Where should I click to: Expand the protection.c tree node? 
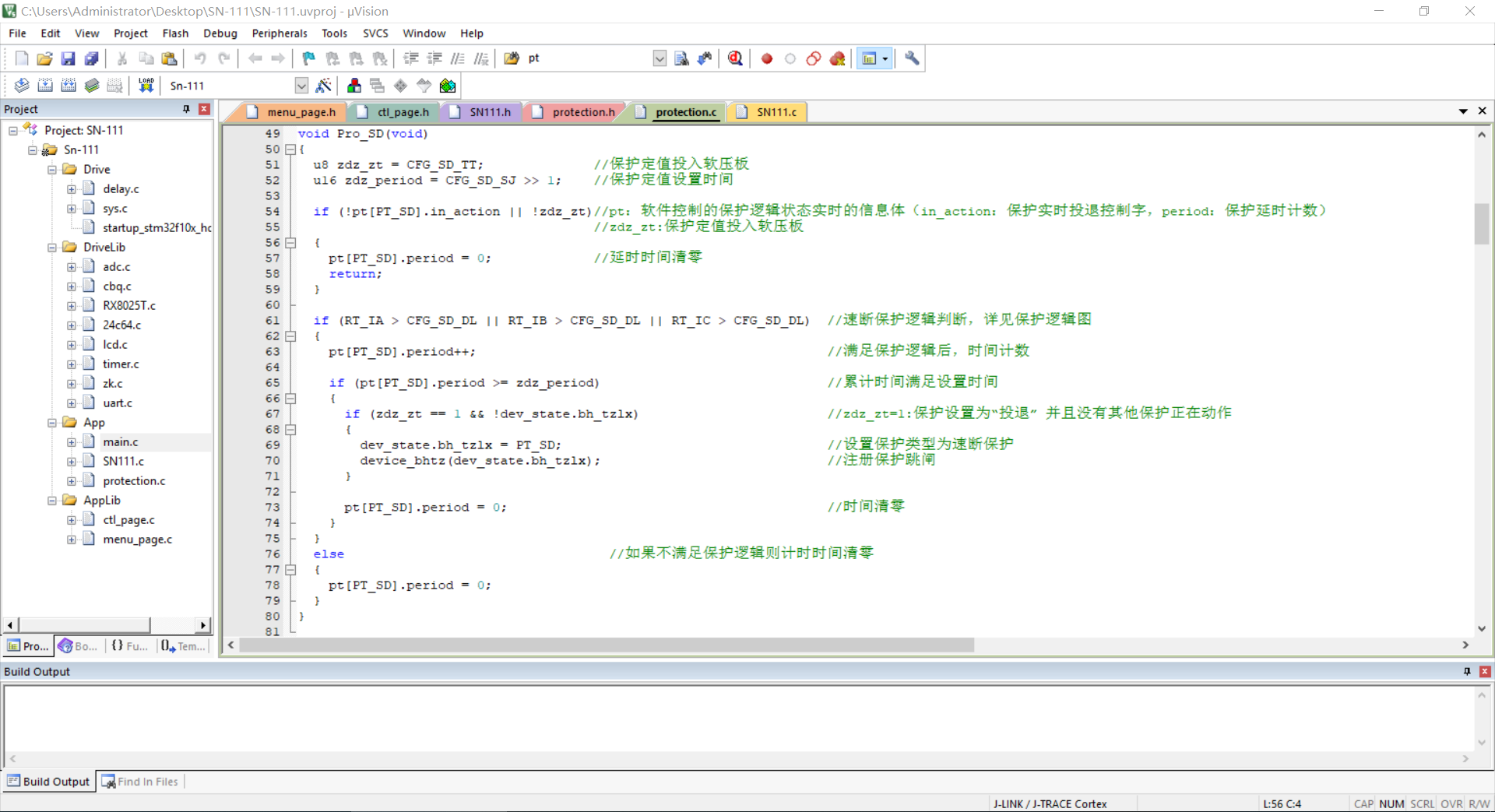tap(72, 481)
